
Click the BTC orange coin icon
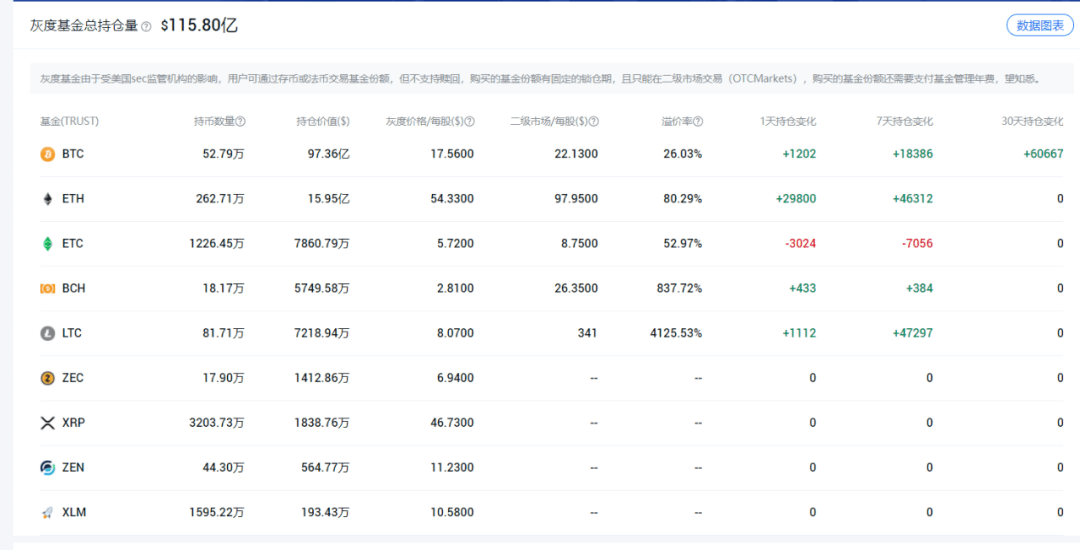48,154
